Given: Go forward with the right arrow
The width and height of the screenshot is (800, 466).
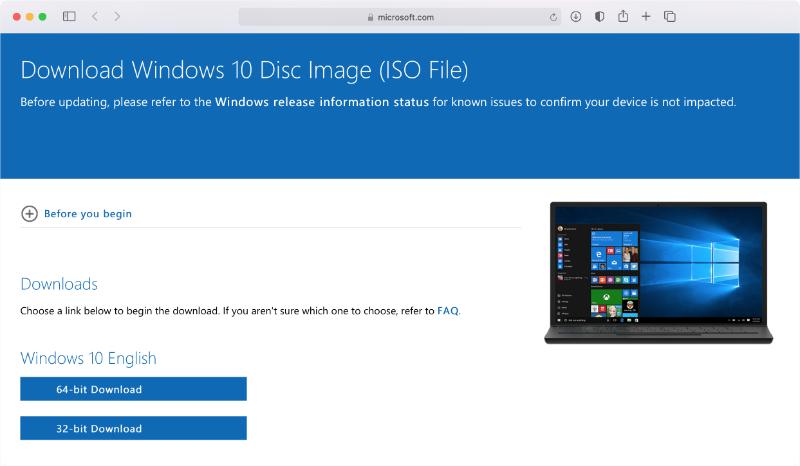Looking at the screenshot, I should [117, 16].
